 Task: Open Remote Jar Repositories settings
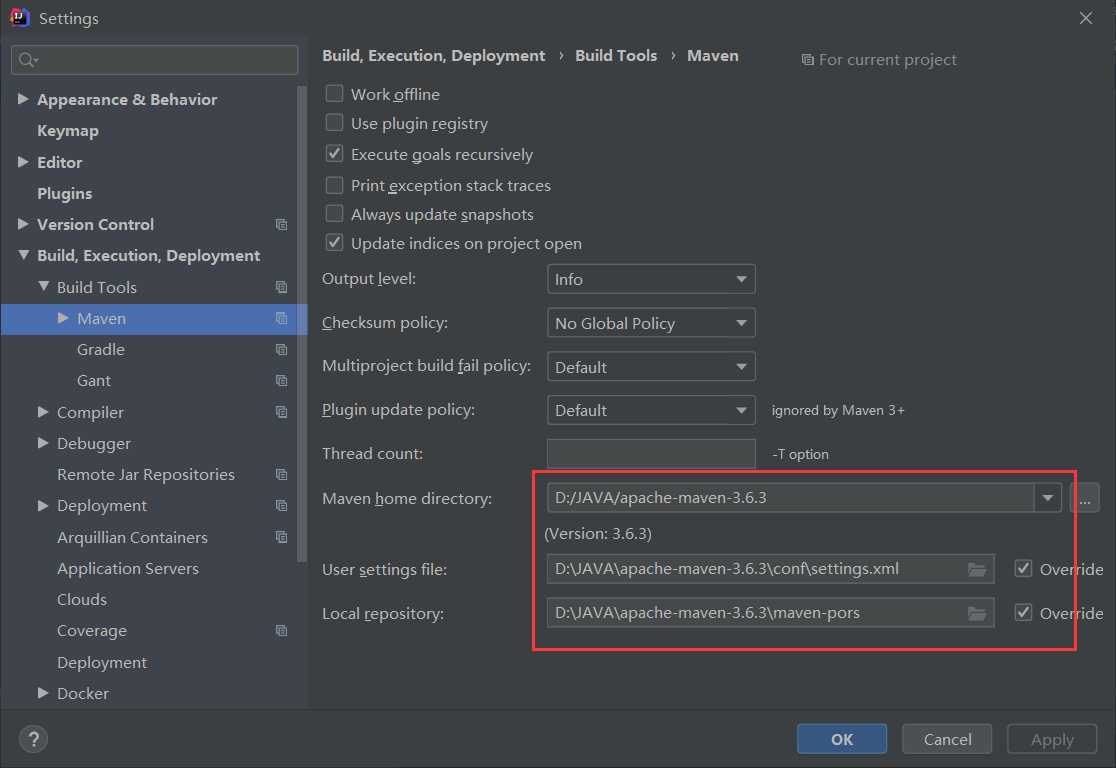point(146,475)
